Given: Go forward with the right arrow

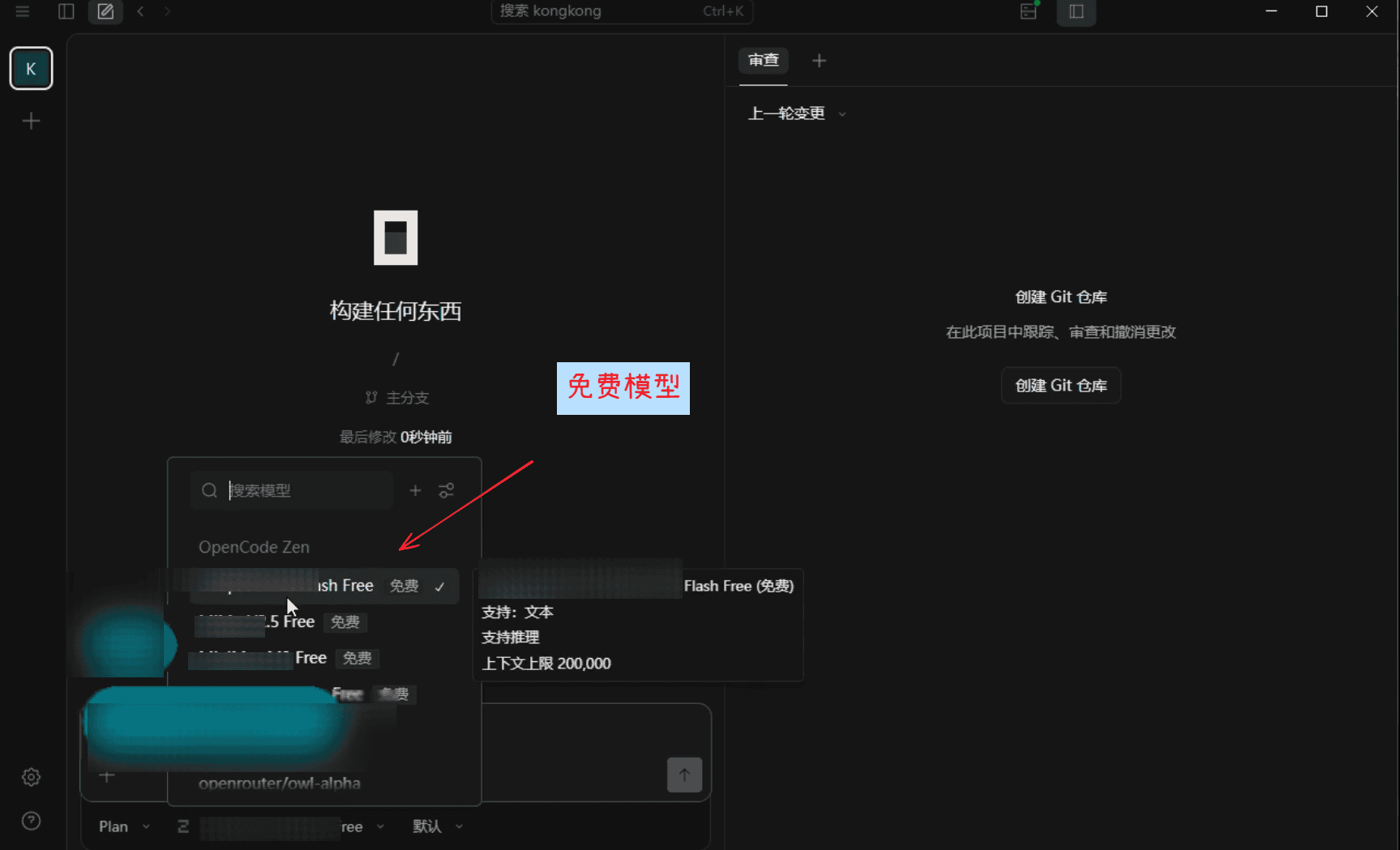Looking at the screenshot, I should click(x=167, y=11).
